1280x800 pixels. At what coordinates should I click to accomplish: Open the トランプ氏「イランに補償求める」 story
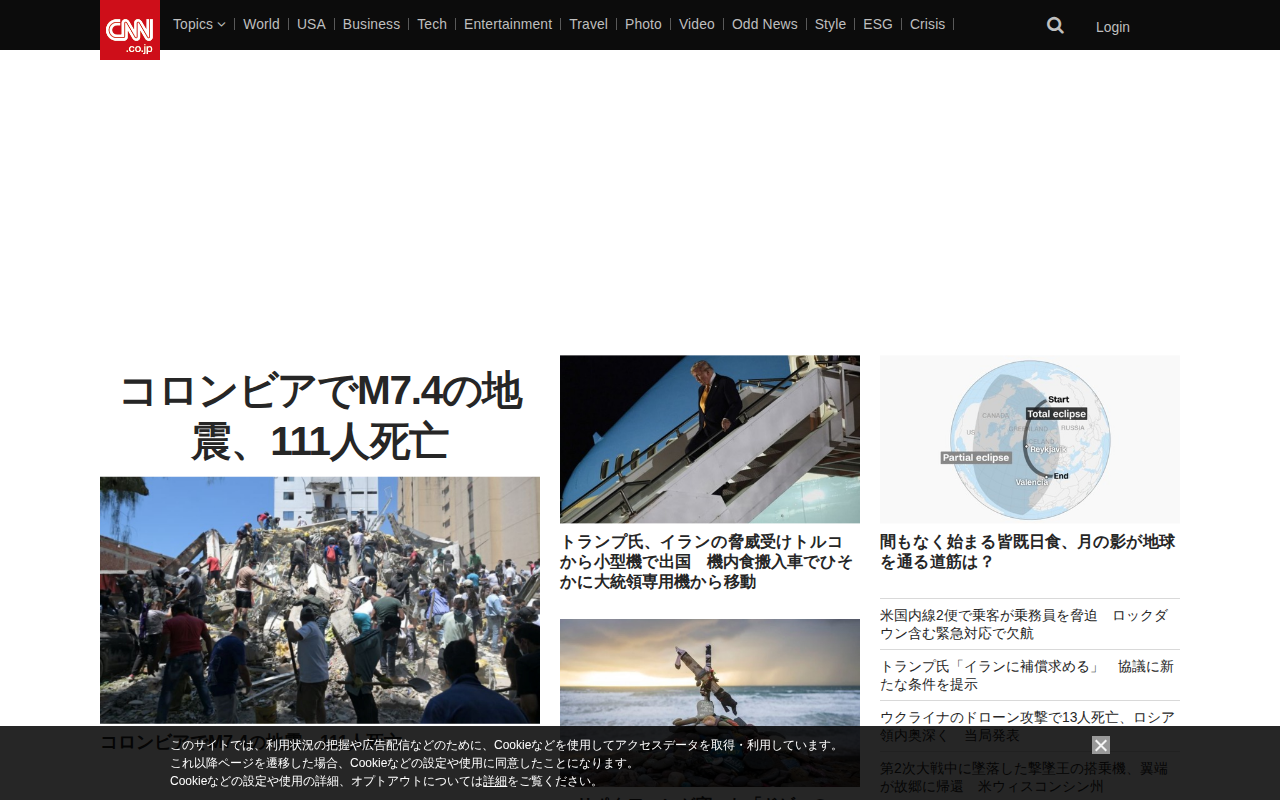[x=1027, y=675]
